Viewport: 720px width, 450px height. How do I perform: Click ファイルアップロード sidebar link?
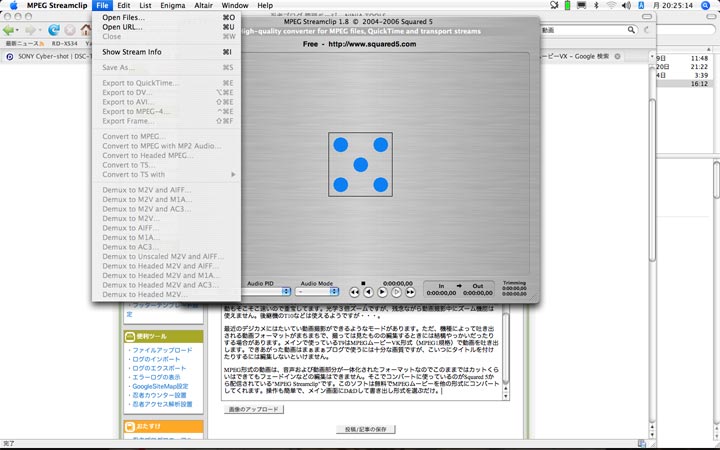(163, 350)
